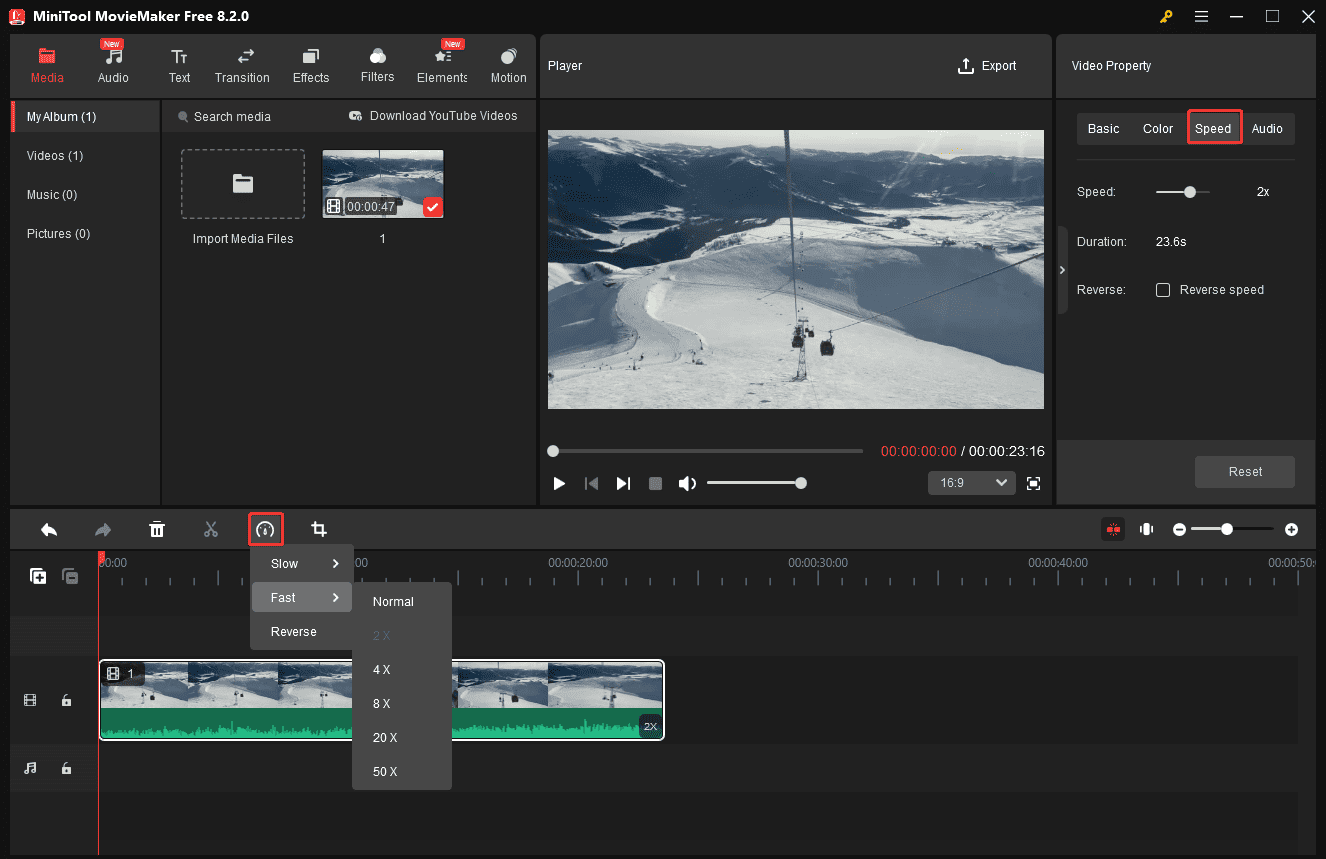The image size is (1326, 859).
Task: Enable the Reverse speed checkbox
Action: coord(1163,290)
